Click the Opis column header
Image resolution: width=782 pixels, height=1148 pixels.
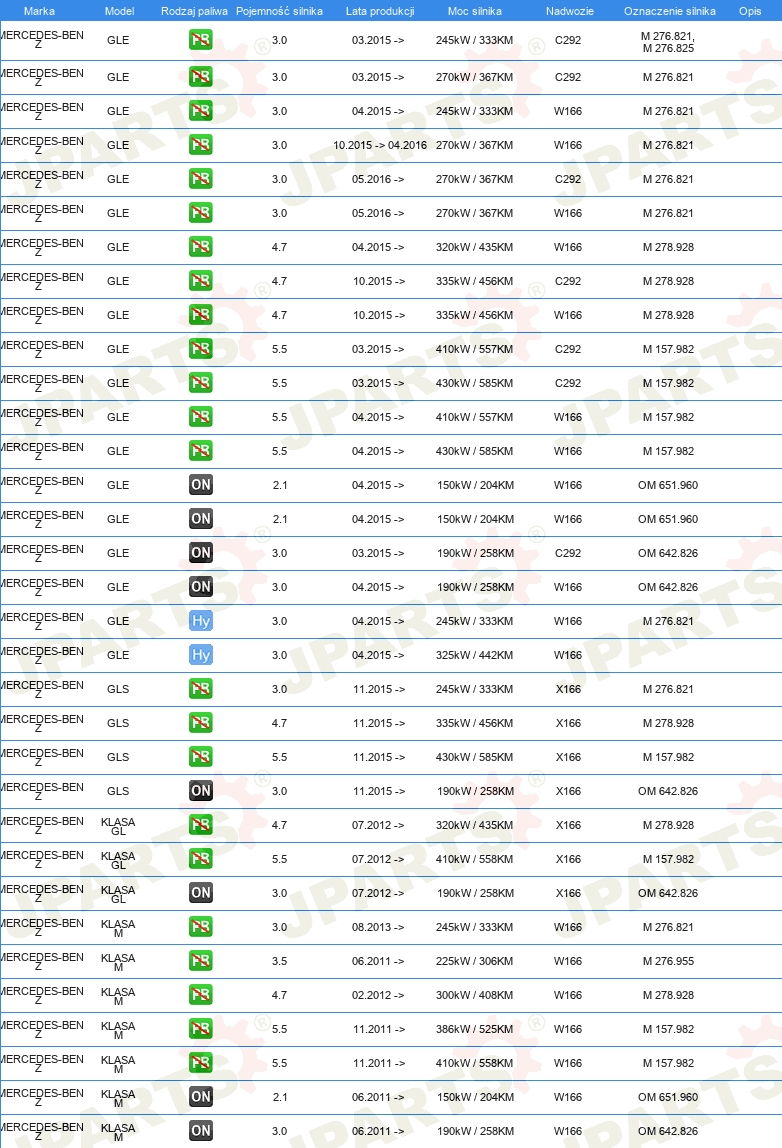point(750,11)
